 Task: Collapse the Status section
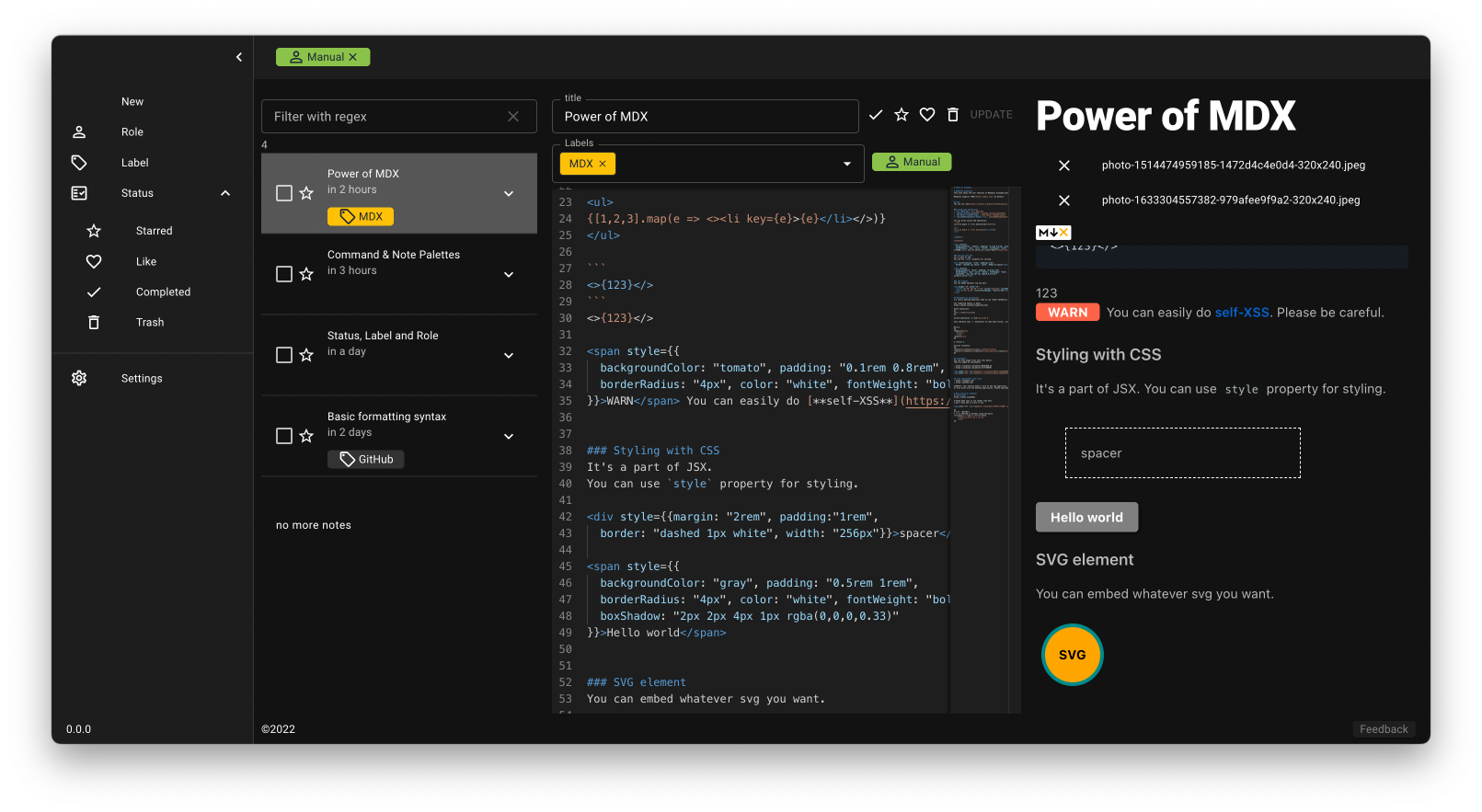pos(225,193)
